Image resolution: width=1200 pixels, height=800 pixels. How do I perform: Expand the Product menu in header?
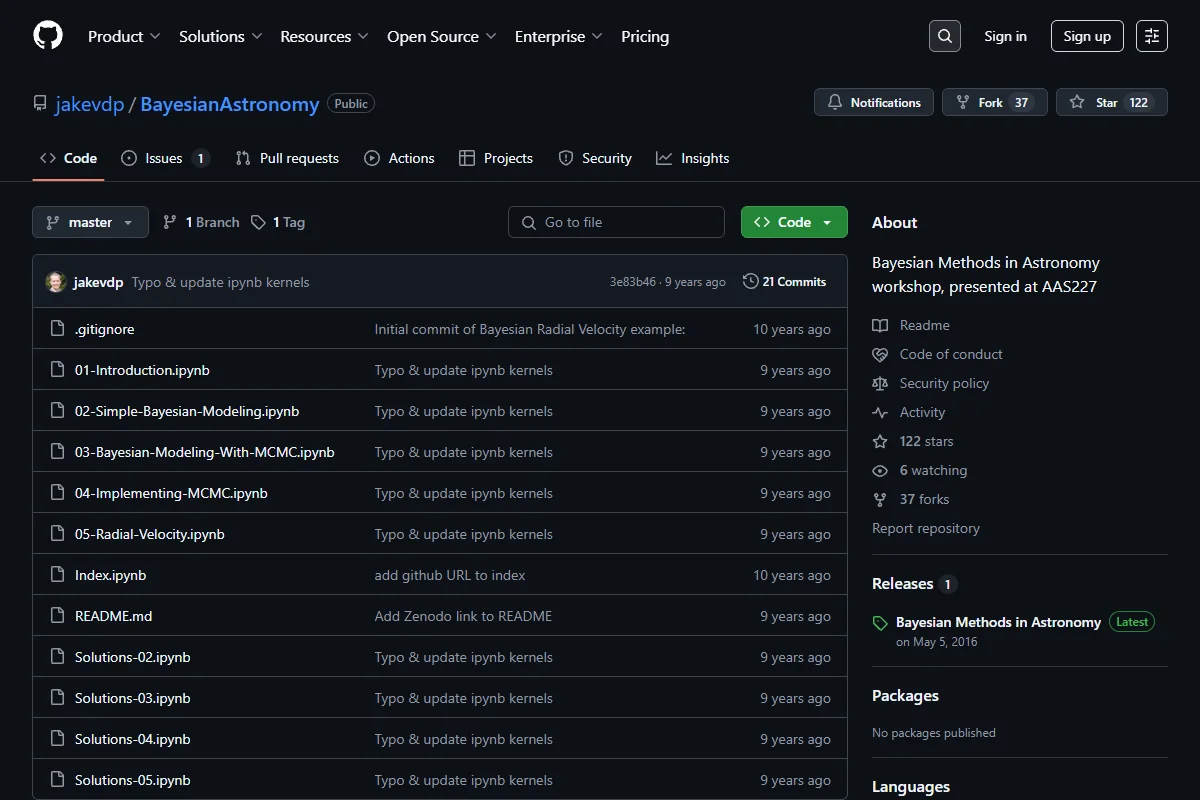click(124, 36)
